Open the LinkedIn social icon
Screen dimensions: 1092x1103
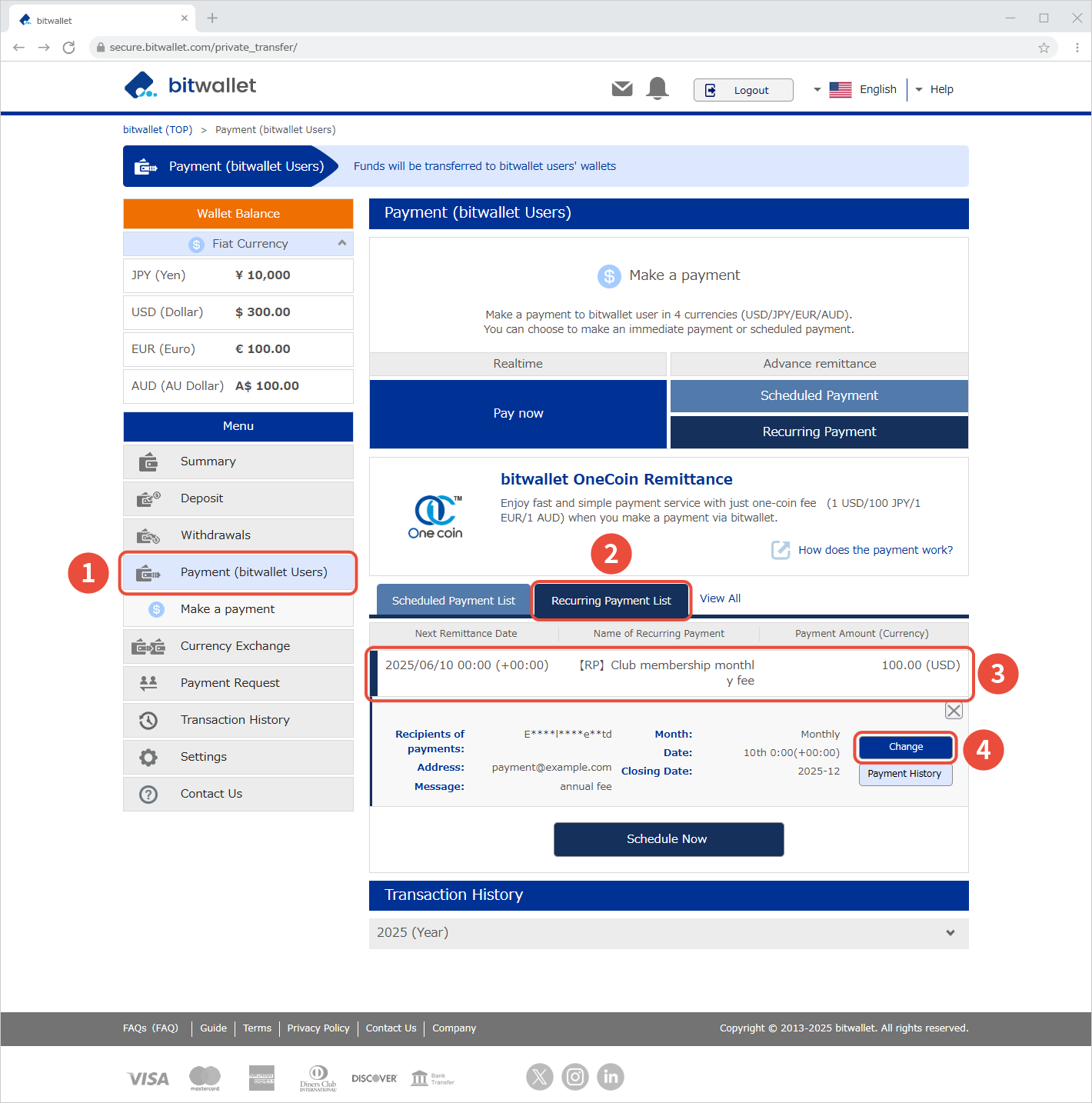(x=611, y=1077)
